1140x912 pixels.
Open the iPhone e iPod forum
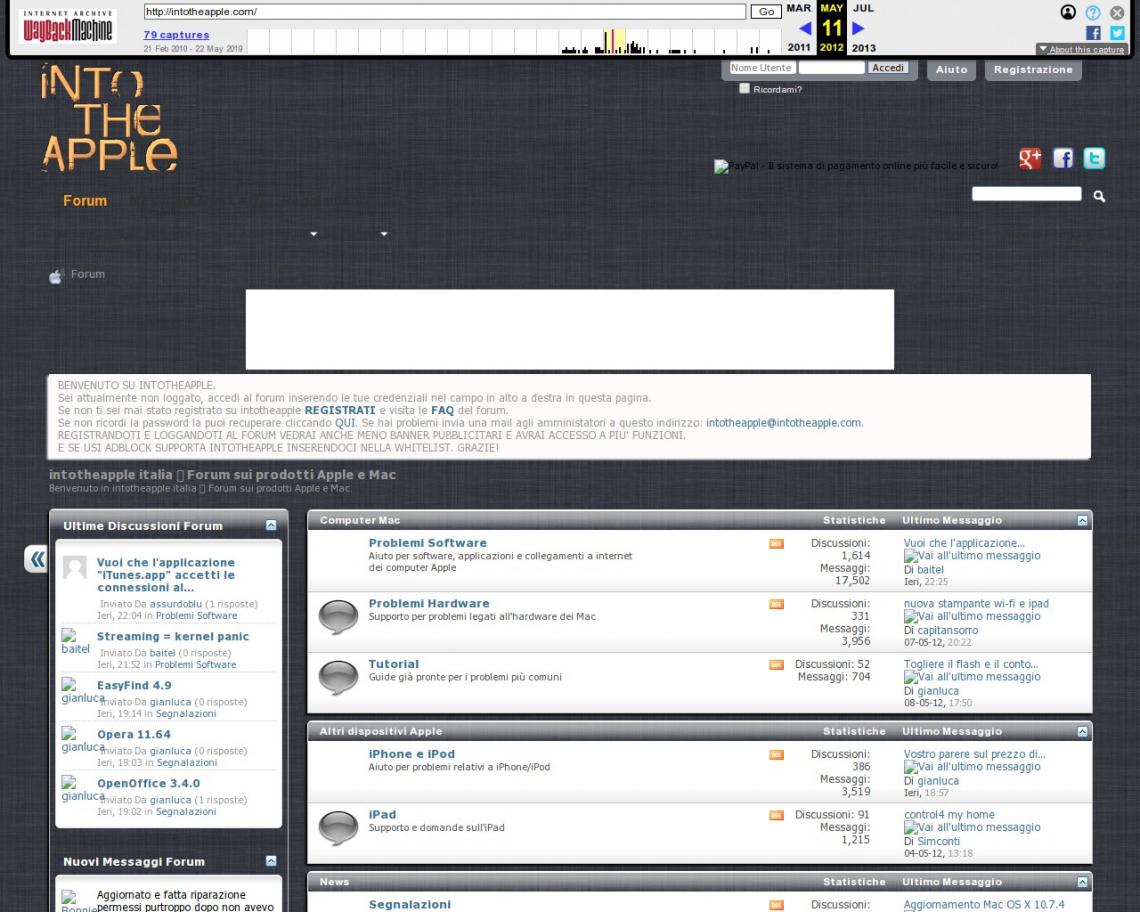tap(412, 754)
